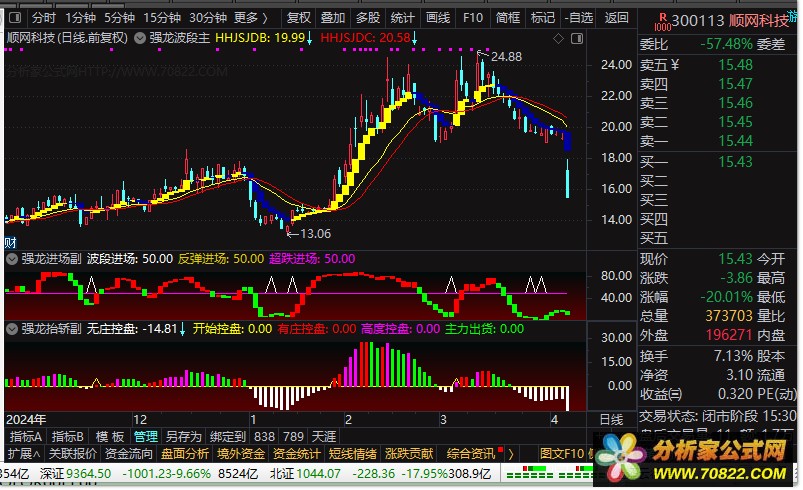Click the 委比 -57.48% value

click(x=726, y=44)
